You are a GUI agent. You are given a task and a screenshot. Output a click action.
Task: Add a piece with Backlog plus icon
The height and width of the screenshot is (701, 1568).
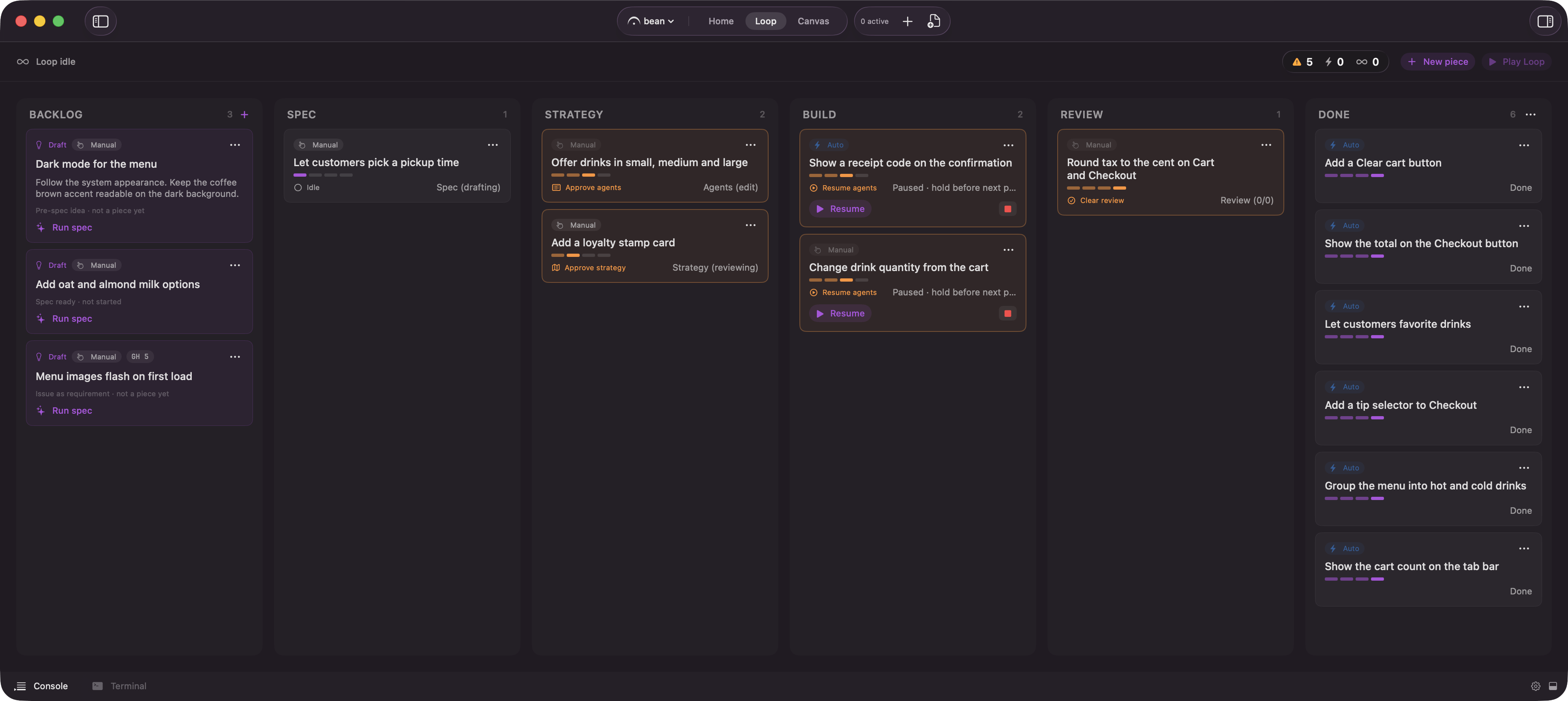point(245,114)
